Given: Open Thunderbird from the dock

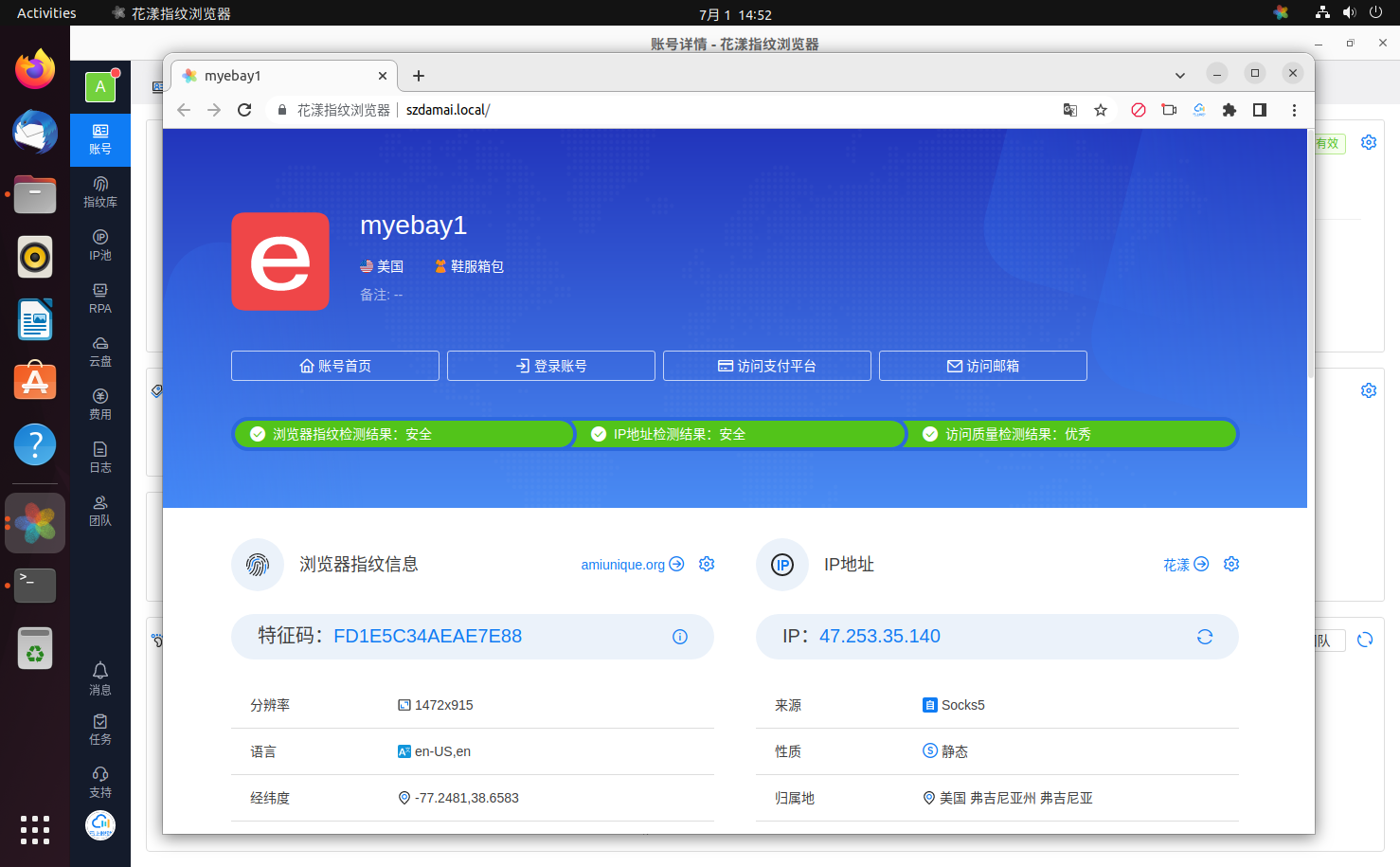Looking at the screenshot, I should point(35,132).
